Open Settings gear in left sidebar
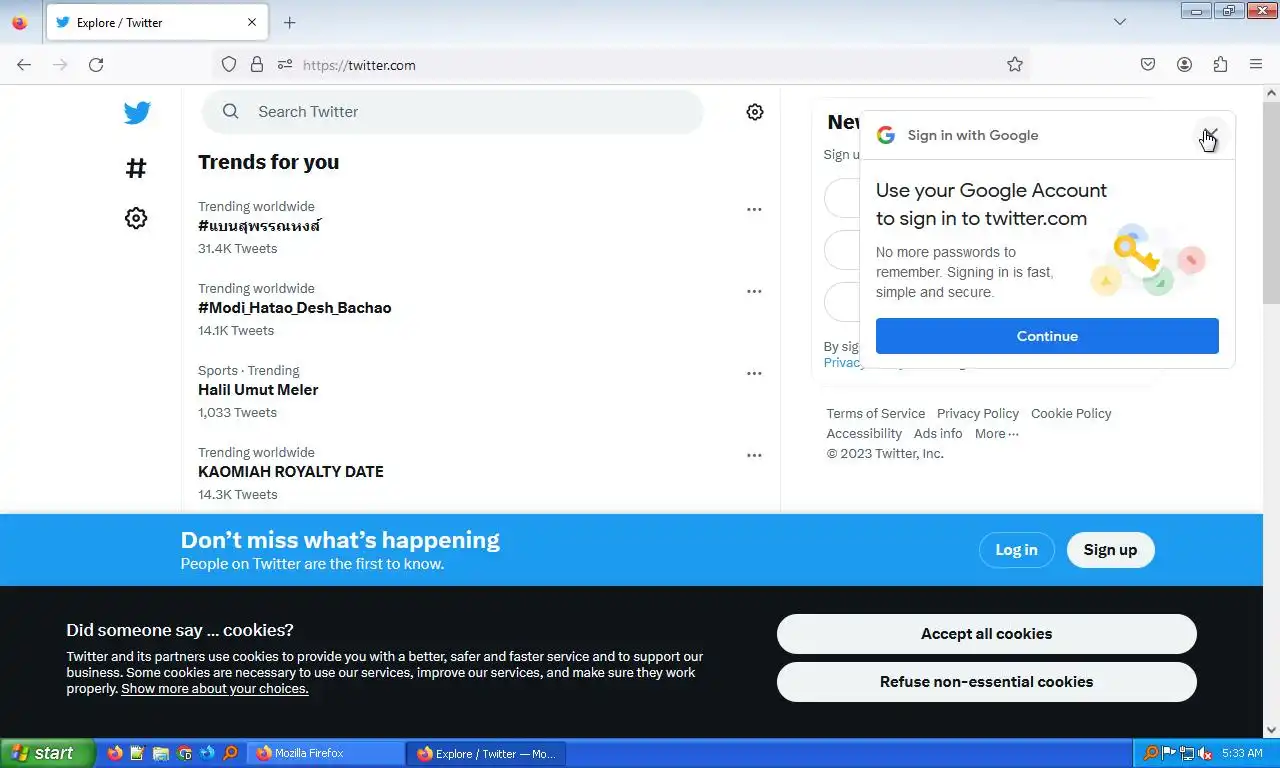Screen dimensions: 1280x768 [x=136, y=218]
